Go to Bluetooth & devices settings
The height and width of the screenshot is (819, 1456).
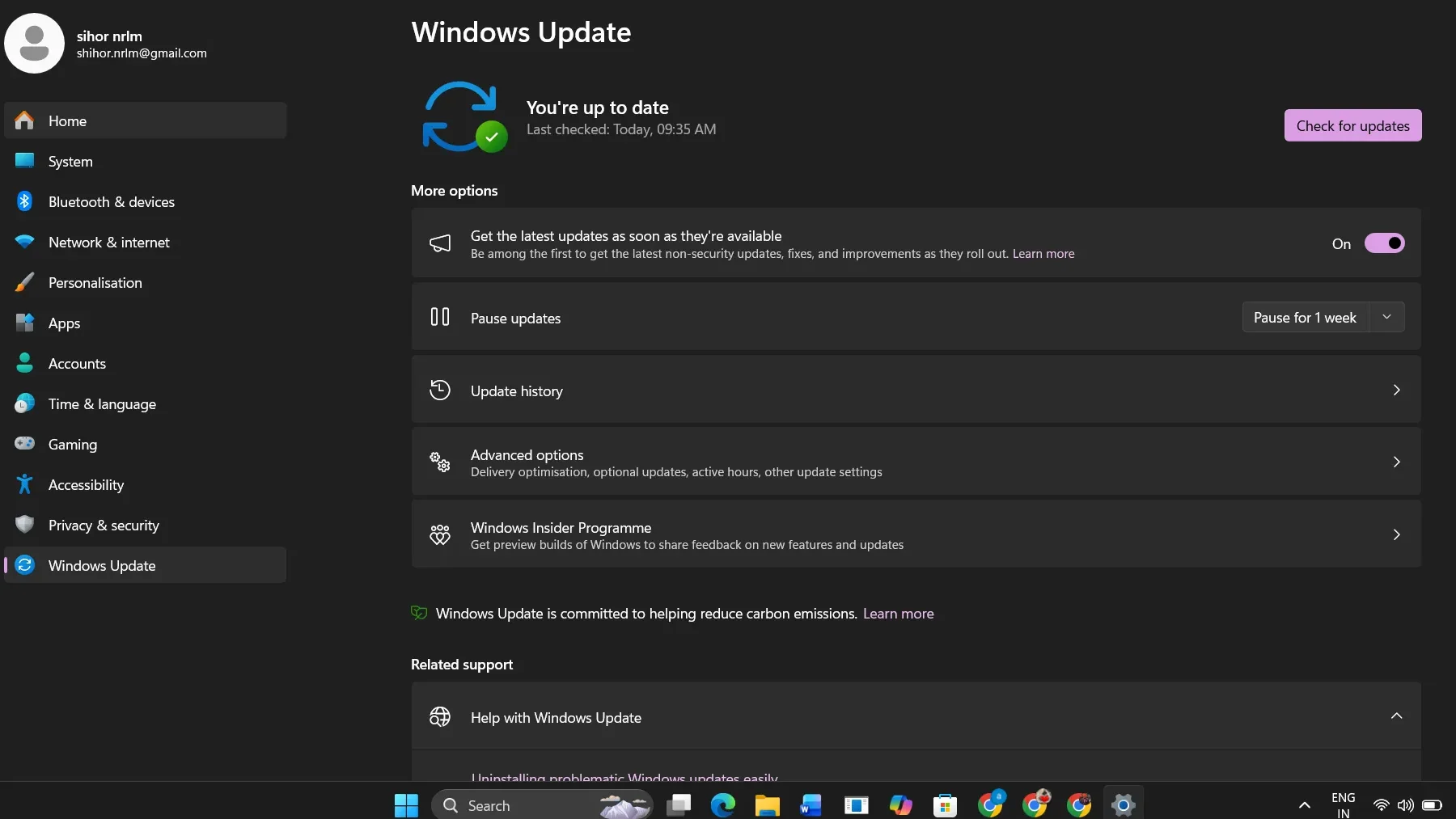146,201
